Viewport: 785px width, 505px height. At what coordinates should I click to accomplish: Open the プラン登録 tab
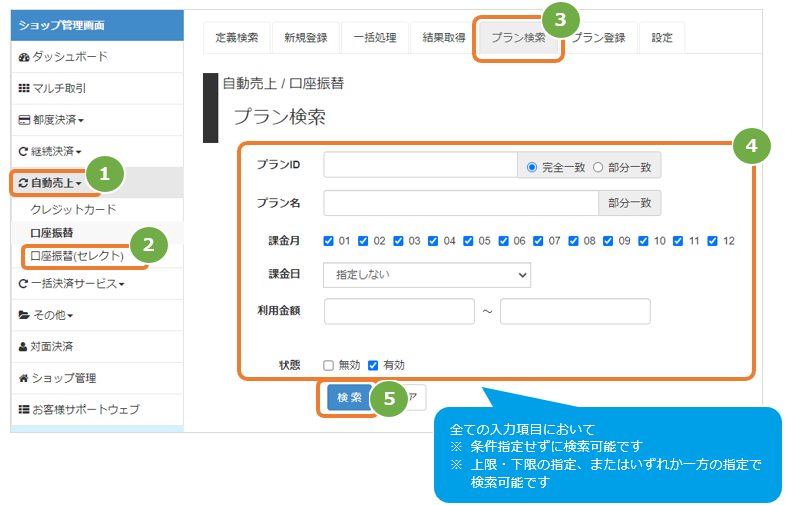599,38
